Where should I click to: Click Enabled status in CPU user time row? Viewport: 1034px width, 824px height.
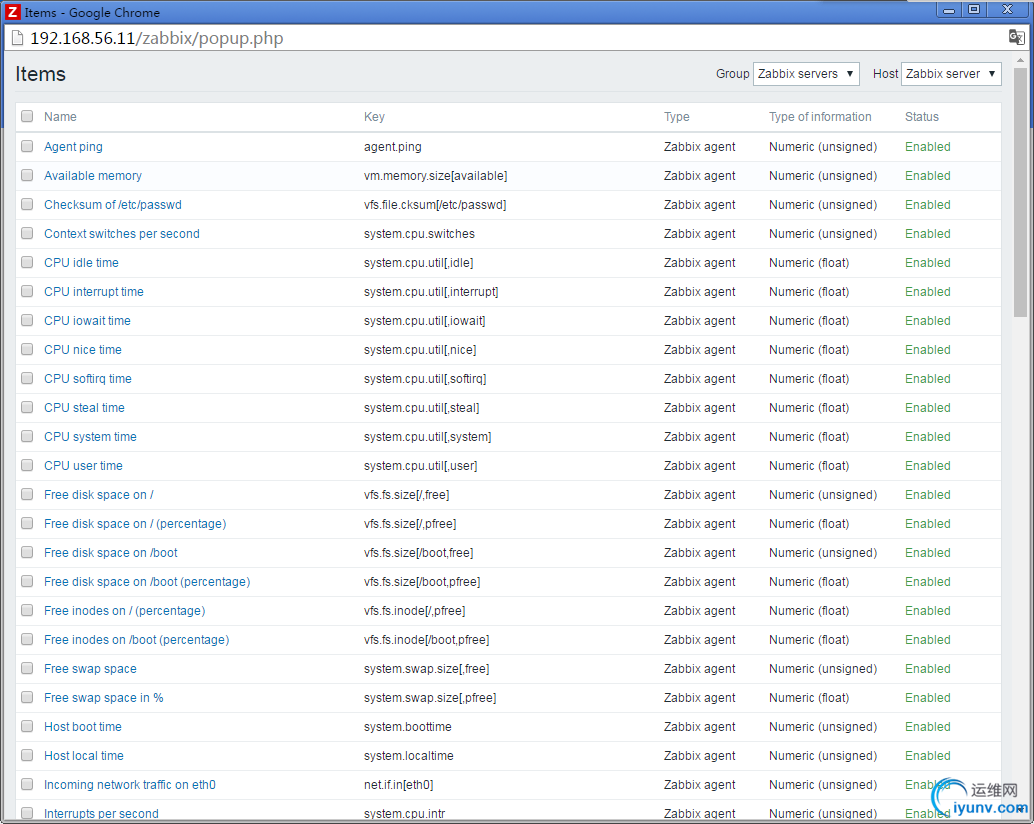point(927,465)
